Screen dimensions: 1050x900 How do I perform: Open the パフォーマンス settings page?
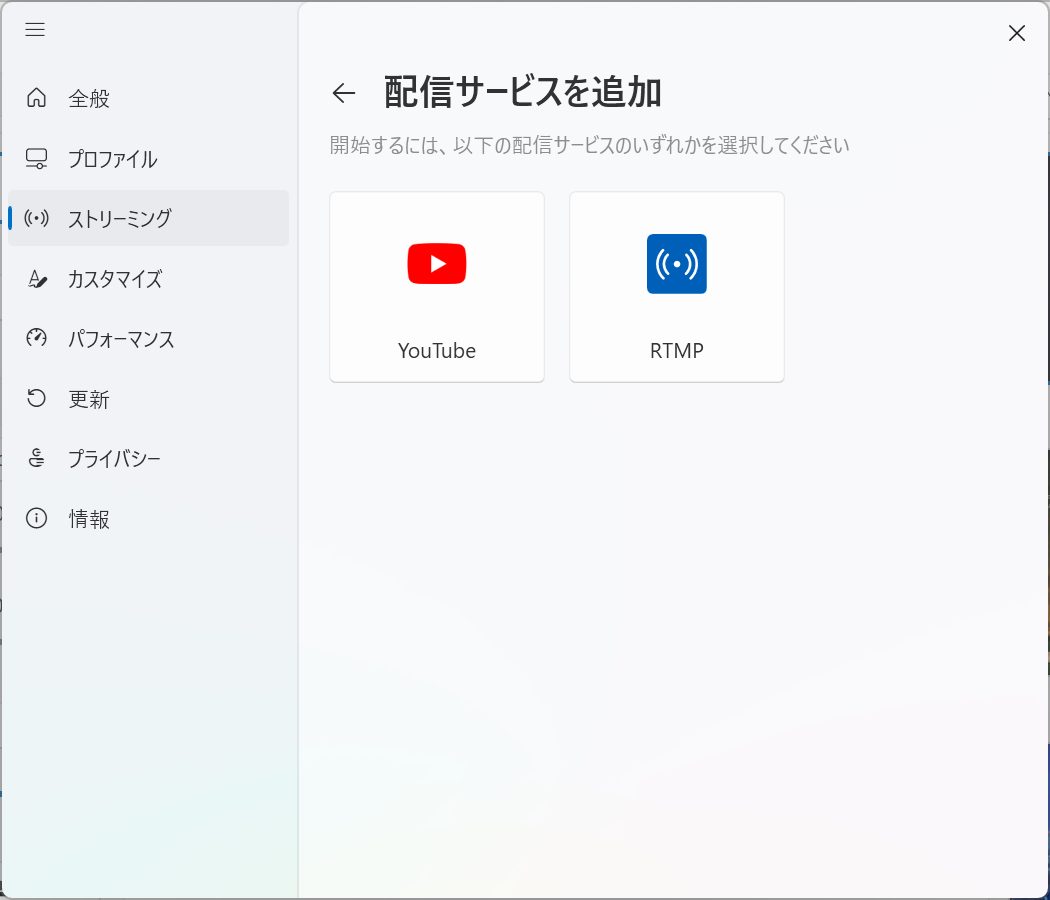[148, 339]
